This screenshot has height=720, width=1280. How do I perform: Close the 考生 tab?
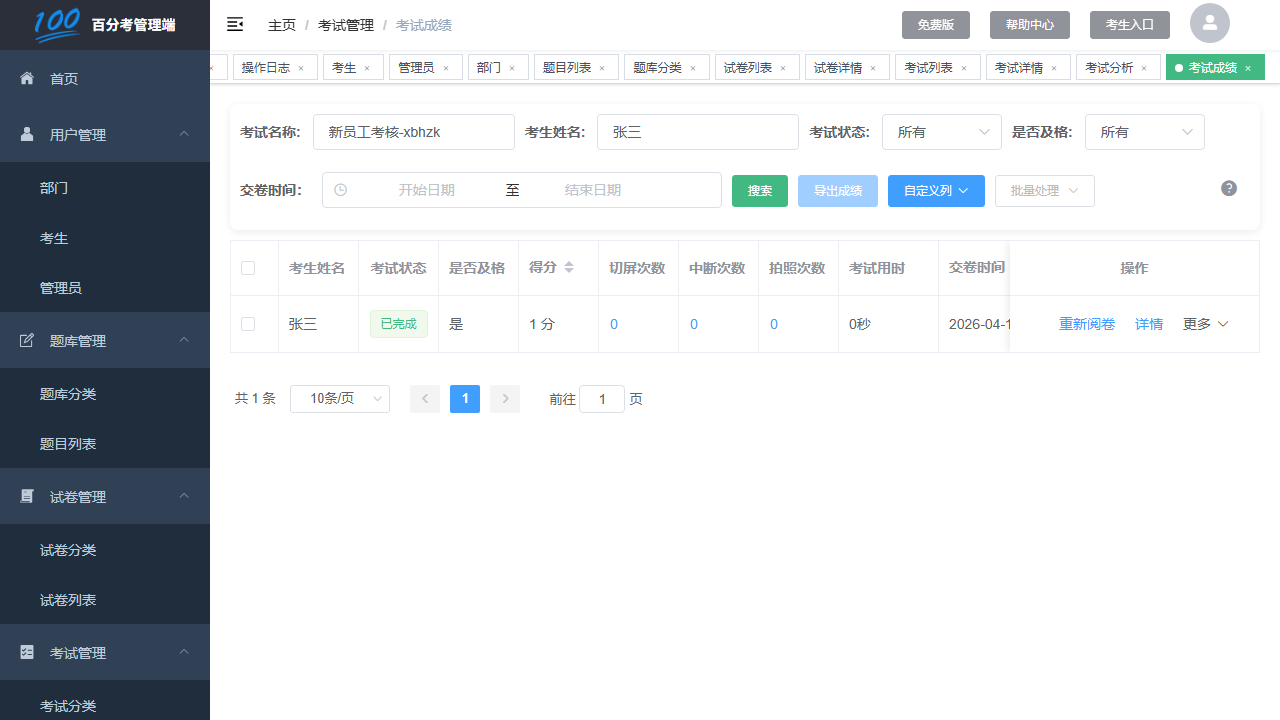pyautogui.click(x=367, y=68)
